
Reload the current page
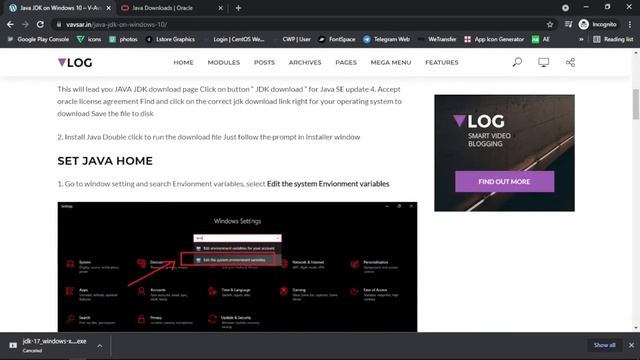[40, 24]
